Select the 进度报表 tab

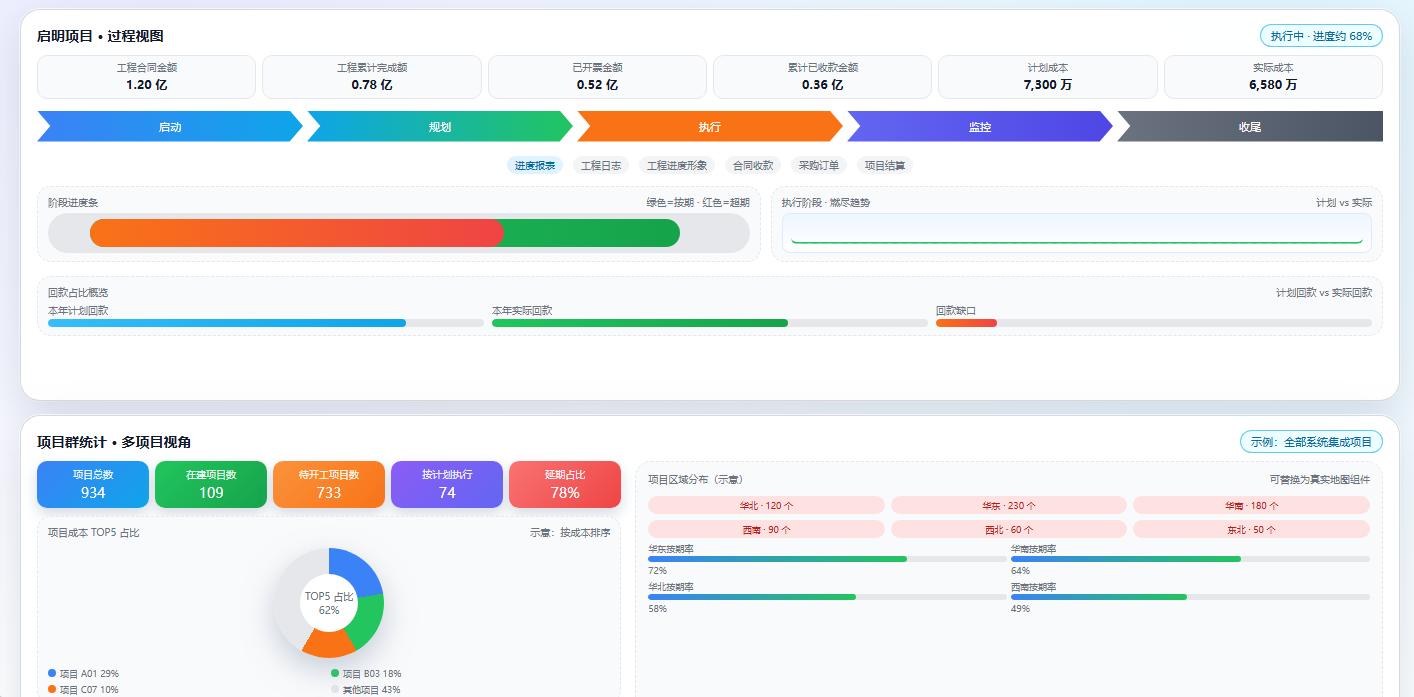pos(535,166)
